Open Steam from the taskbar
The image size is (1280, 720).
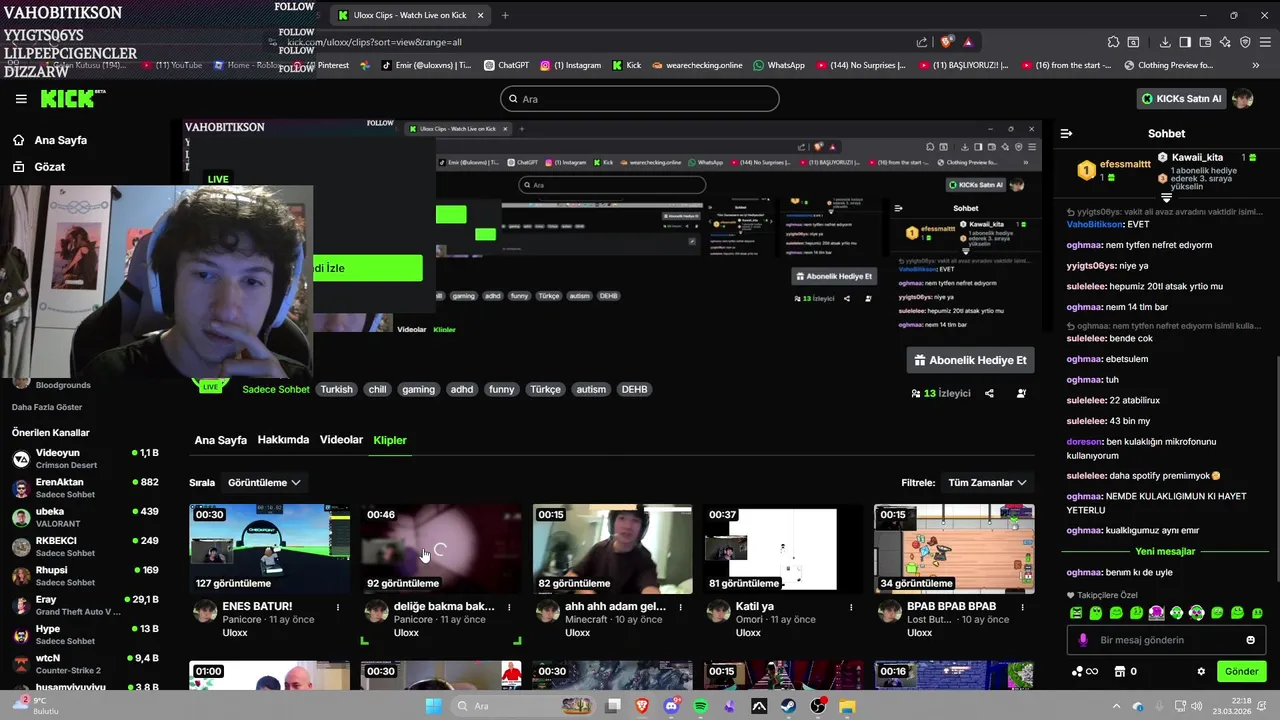[789, 706]
